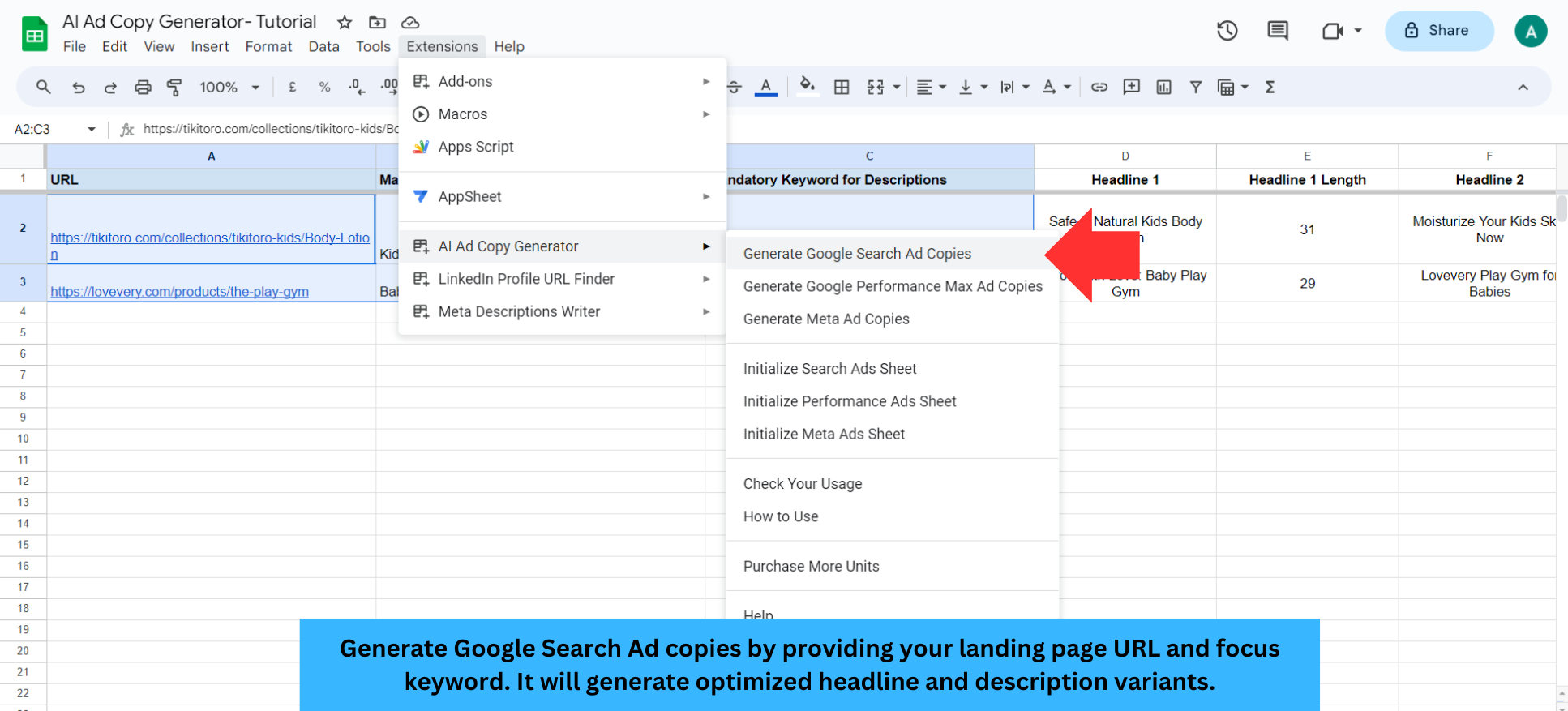Select Purchase More Units
The height and width of the screenshot is (711, 1568).
pyautogui.click(x=893, y=567)
